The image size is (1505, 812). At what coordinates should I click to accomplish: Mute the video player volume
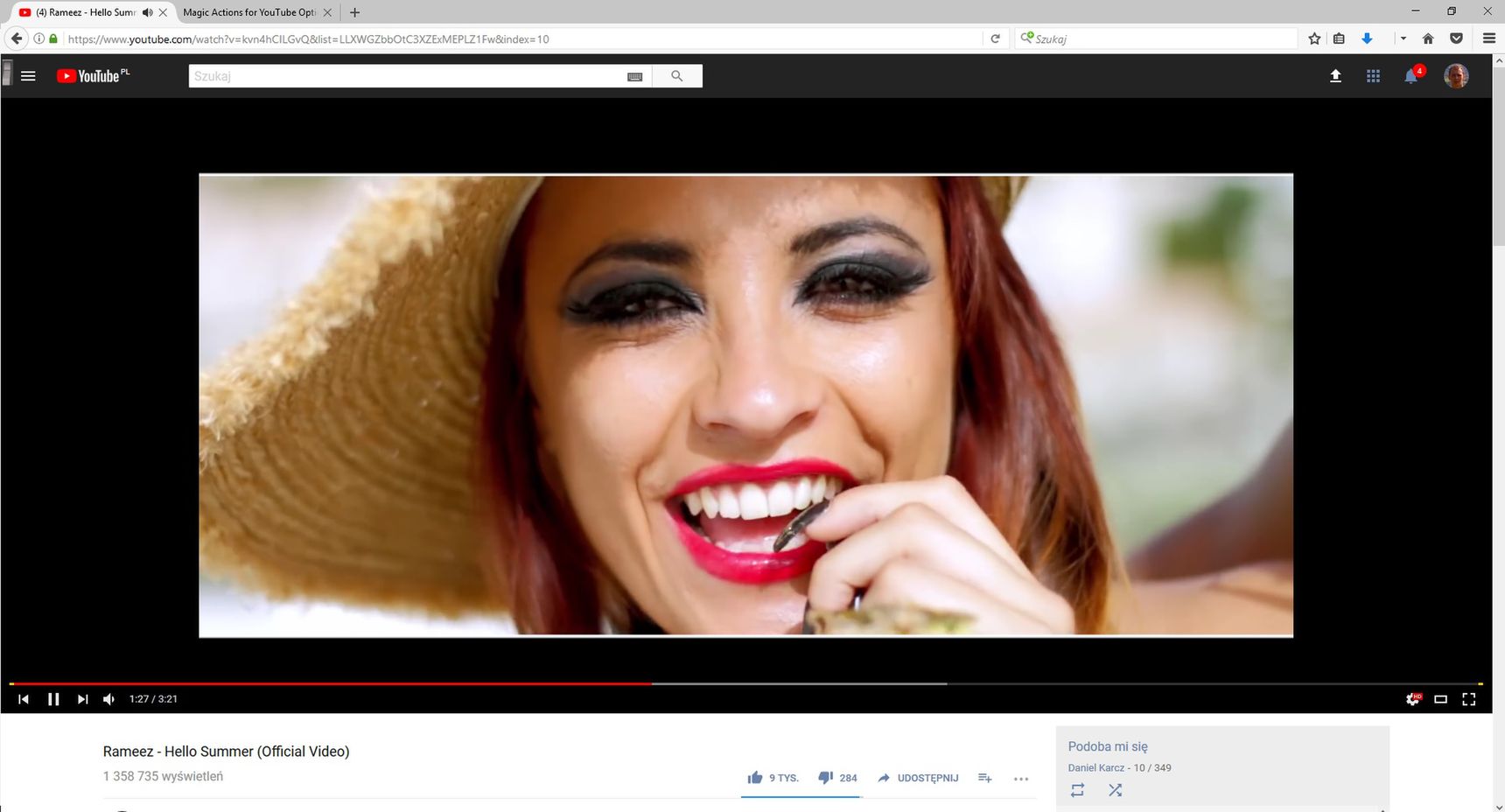pos(109,699)
